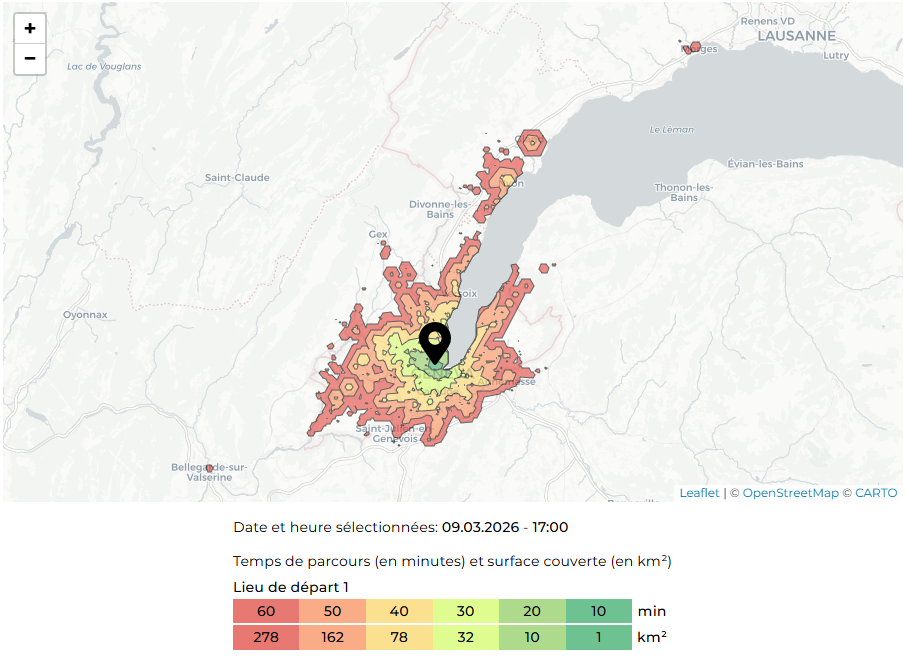Screen dimensions: 906x664
Task: Click the 1 km² area cell
Action: [x=598, y=637]
